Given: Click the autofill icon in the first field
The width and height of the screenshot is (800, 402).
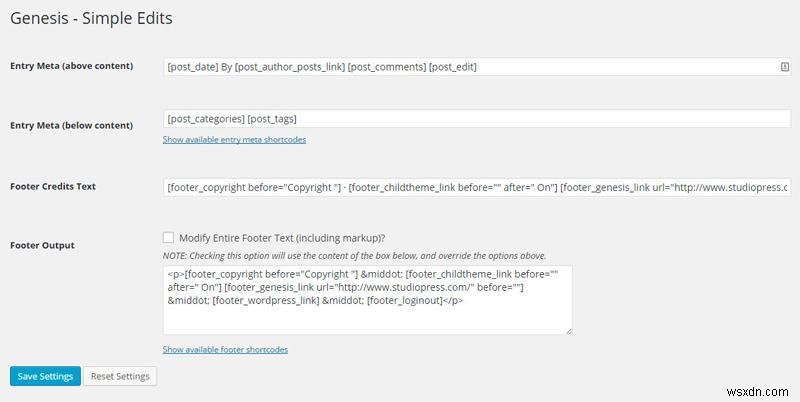Looking at the screenshot, I should pos(785,67).
